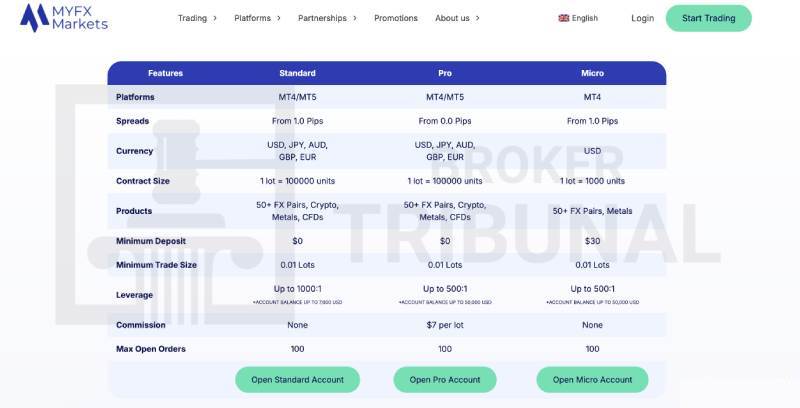The image size is (800, 408).
Task: Expand the Partnerships chevron arrow
Action: pos(355,18)
